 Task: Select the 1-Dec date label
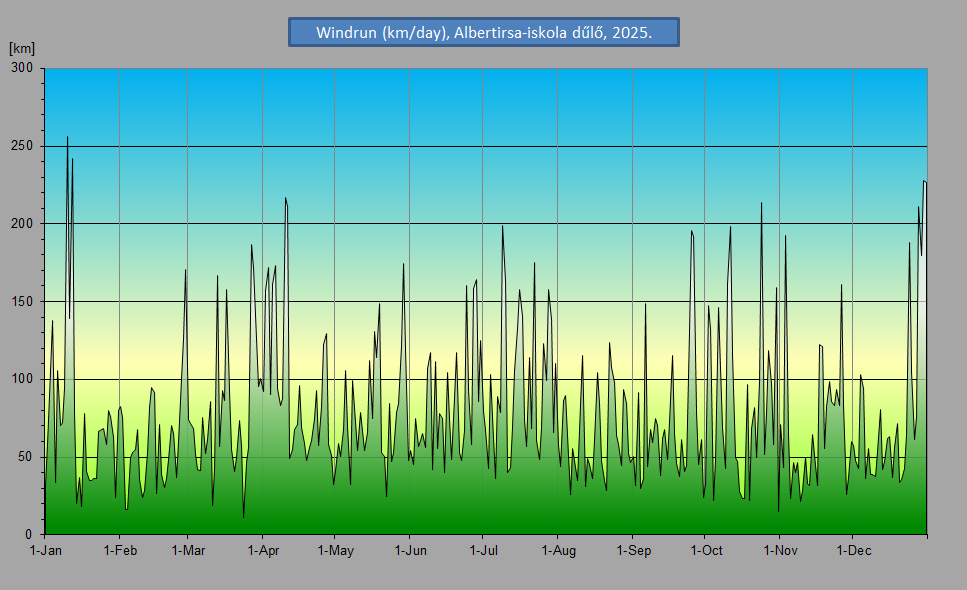[x=852, y=550]
